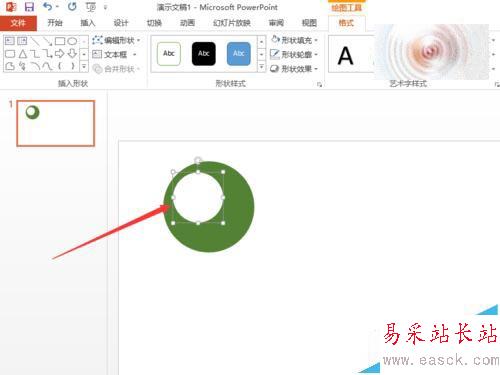
Task: Open the 形状效果 (Shape Effects) dropdown
Action: pyautogui.click(x=294, y=69)
